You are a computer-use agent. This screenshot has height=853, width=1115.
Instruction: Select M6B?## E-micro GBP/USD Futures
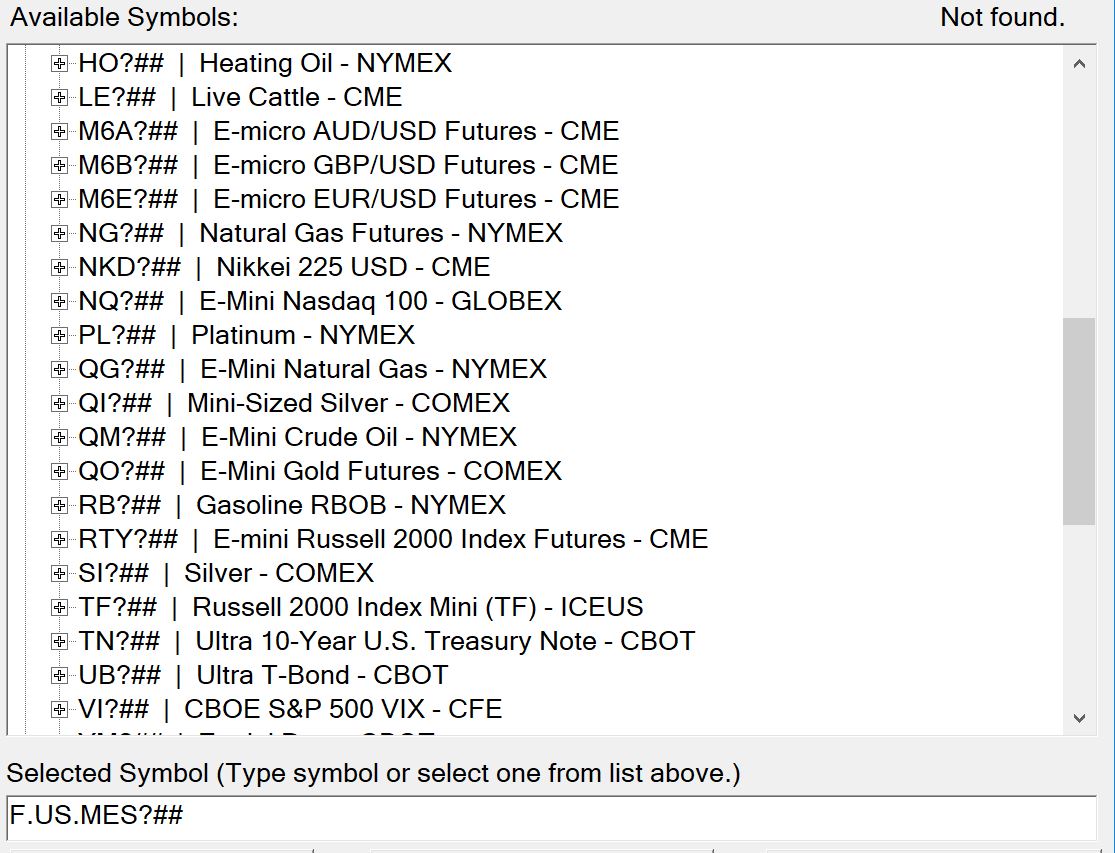click(348, 166)
